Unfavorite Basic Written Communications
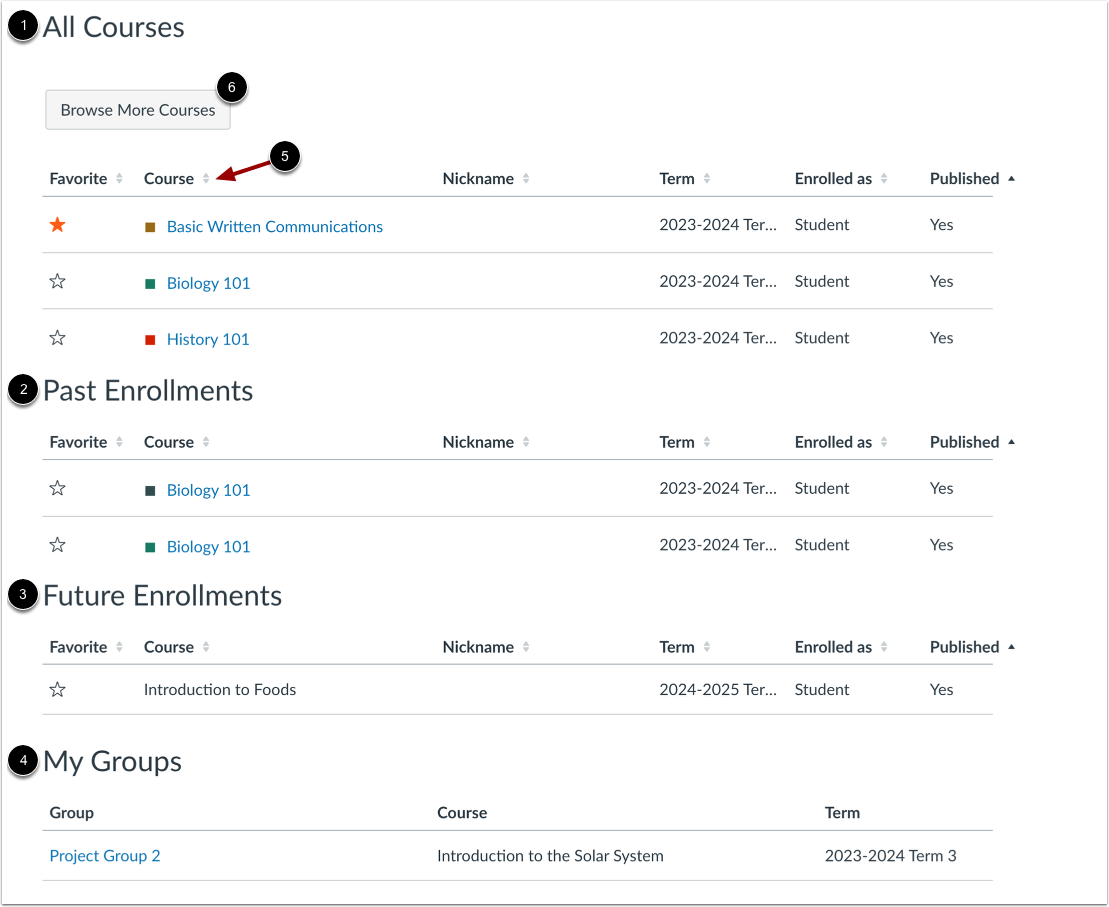 pyautogui.click(x=57, y=225)
